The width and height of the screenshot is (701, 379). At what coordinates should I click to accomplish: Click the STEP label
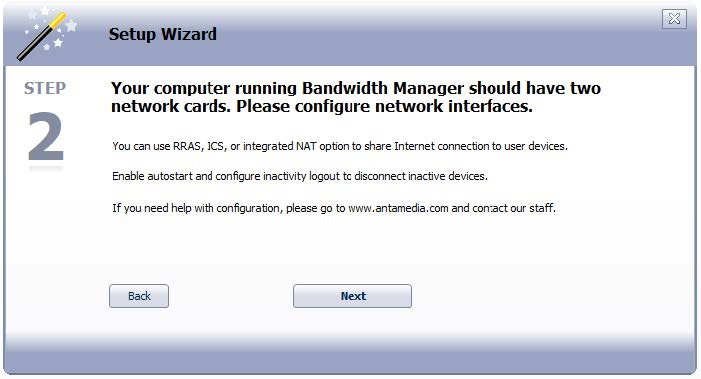tap(45, 88)
